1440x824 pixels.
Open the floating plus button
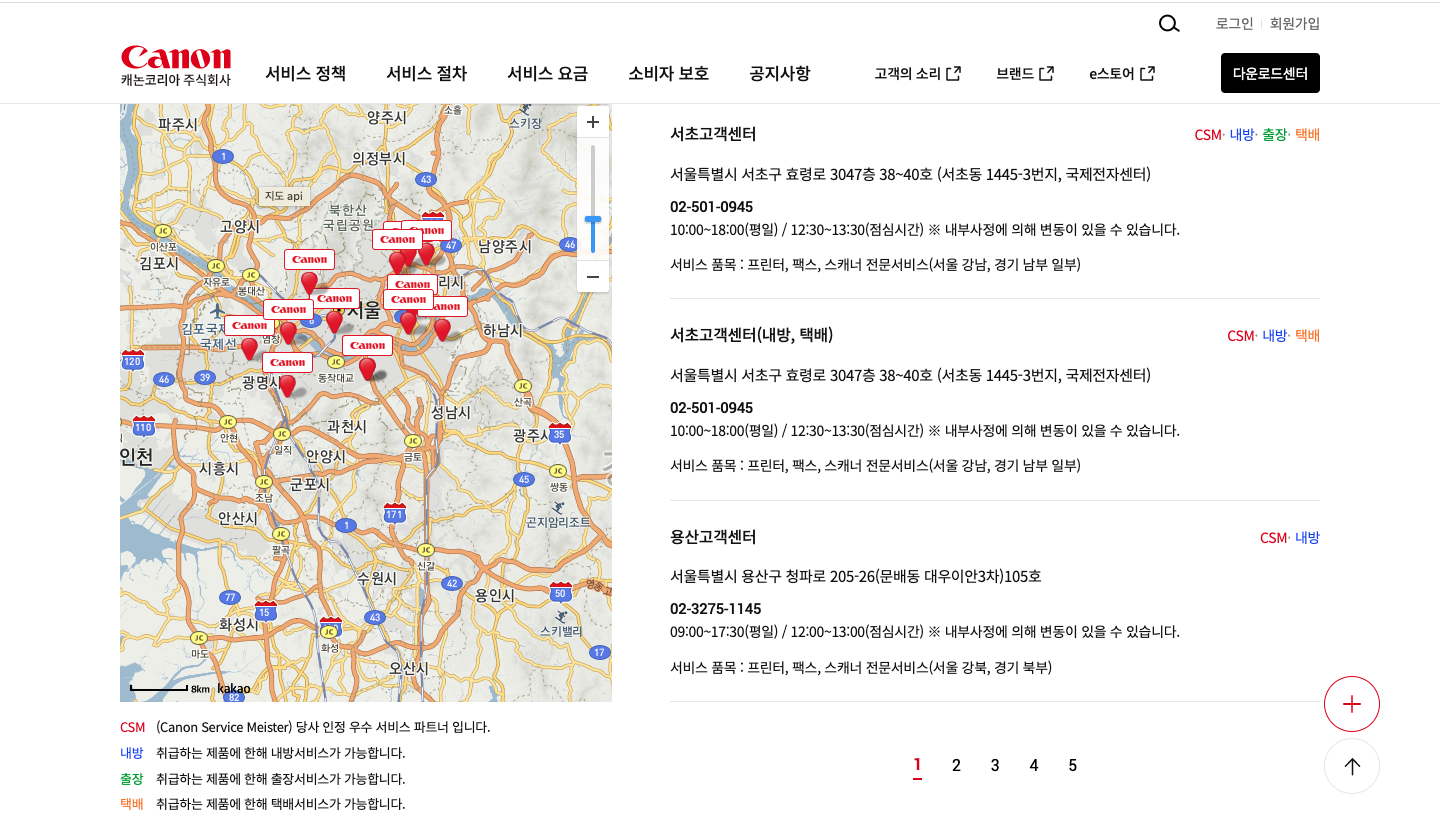pyautogui.click(x=1352, y=704)
